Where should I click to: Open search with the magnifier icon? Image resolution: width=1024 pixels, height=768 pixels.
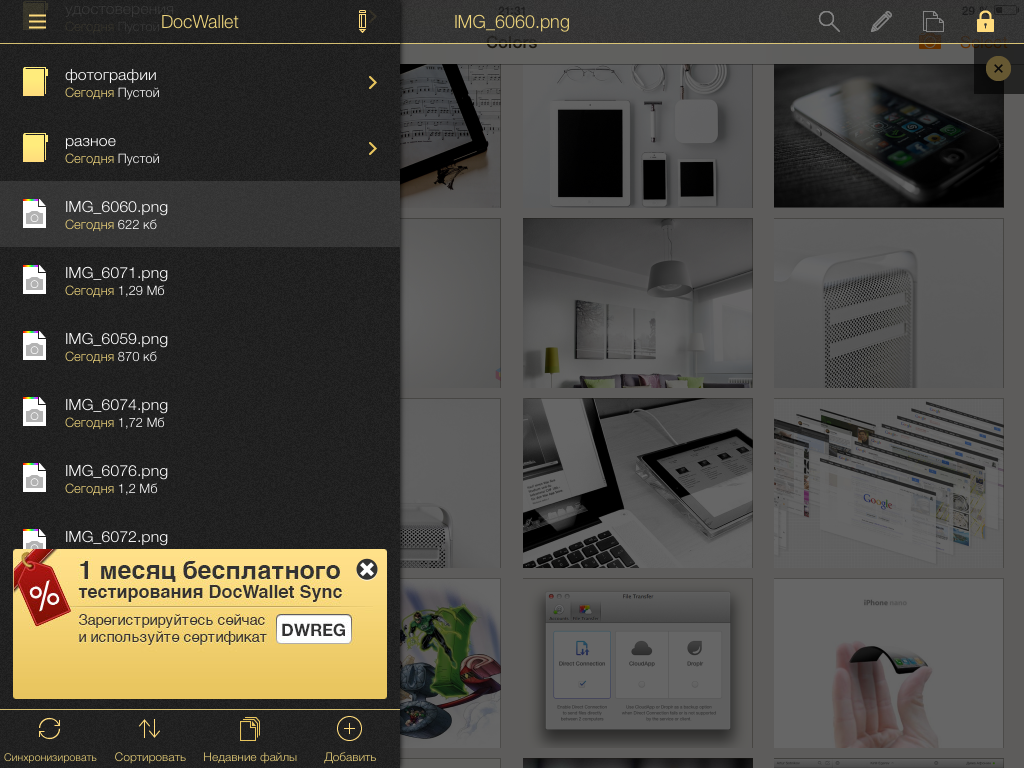829,22
